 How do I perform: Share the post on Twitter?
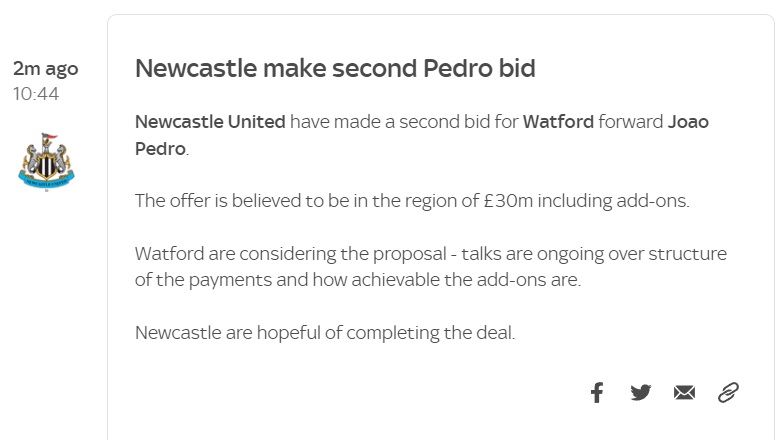pyautogui.click(x=640, y=393)
